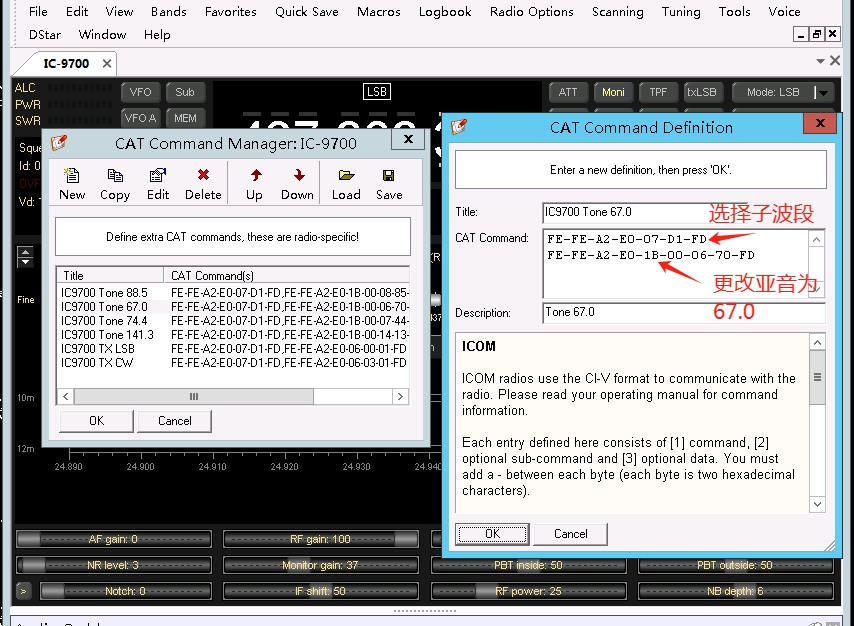
Task: Click OK in CAT Command Manager
Action: pos(96,421)
